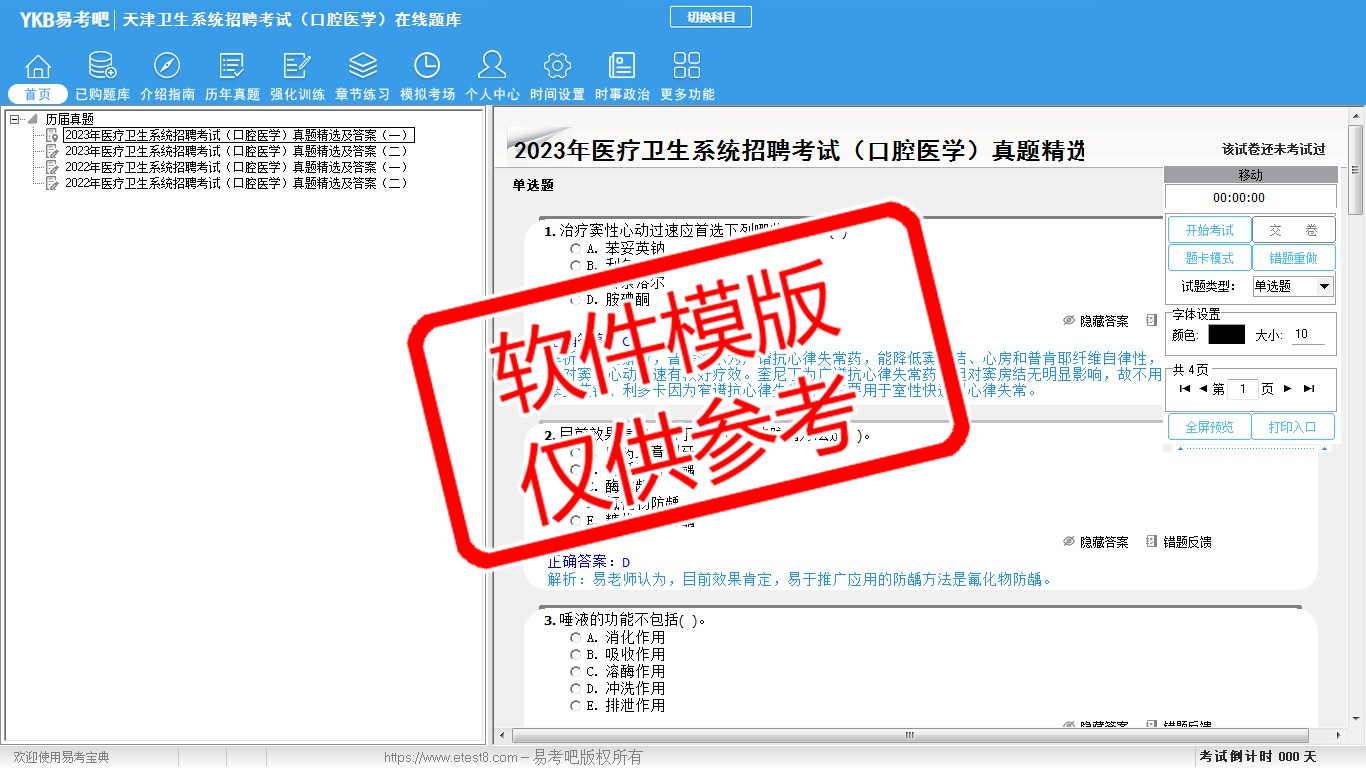Click document icon of 2022年 真题（二）

click(52, 183)
